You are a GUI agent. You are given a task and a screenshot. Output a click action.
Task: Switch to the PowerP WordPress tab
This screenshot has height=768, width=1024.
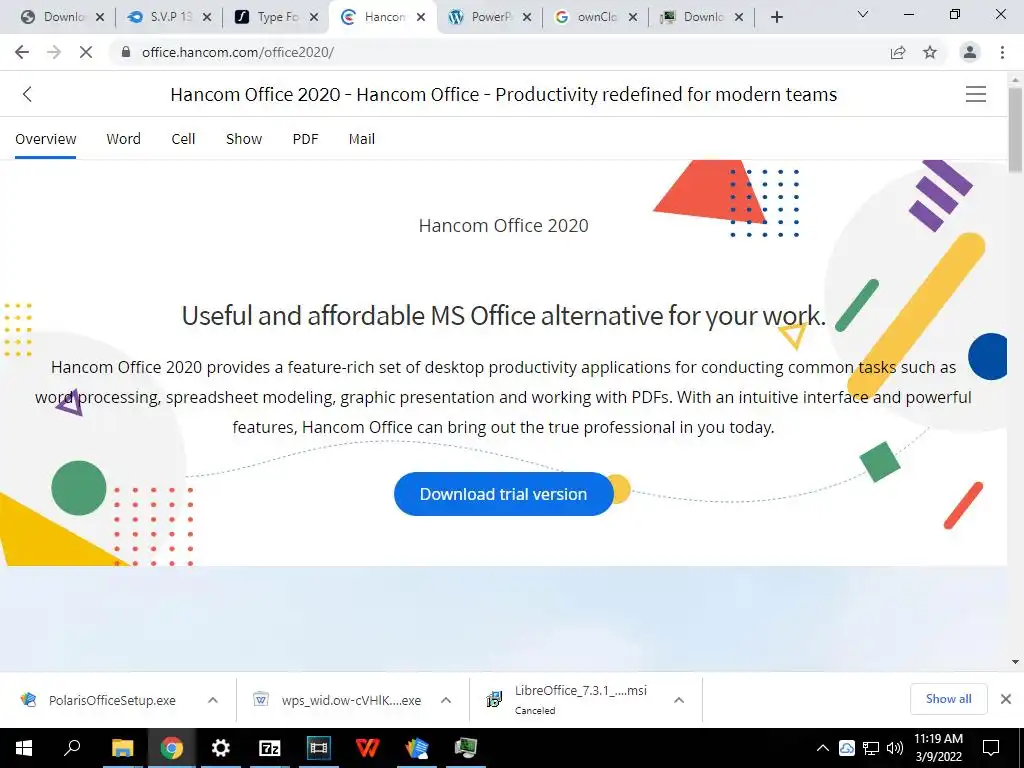pyautogui.click(x=490, y=17)
